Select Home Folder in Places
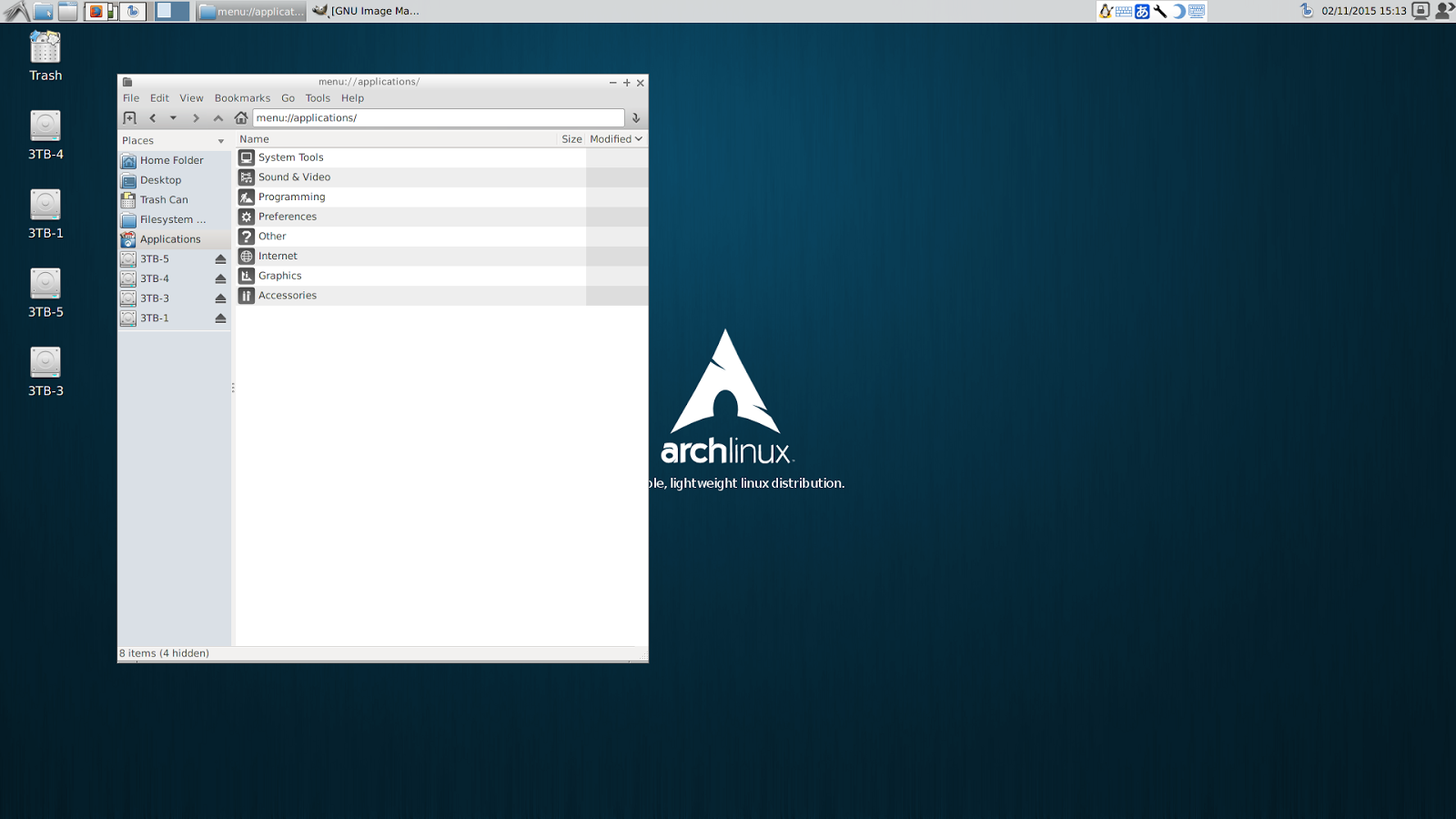The width and height of the screenshot is (1456, 819). (174, 160)
